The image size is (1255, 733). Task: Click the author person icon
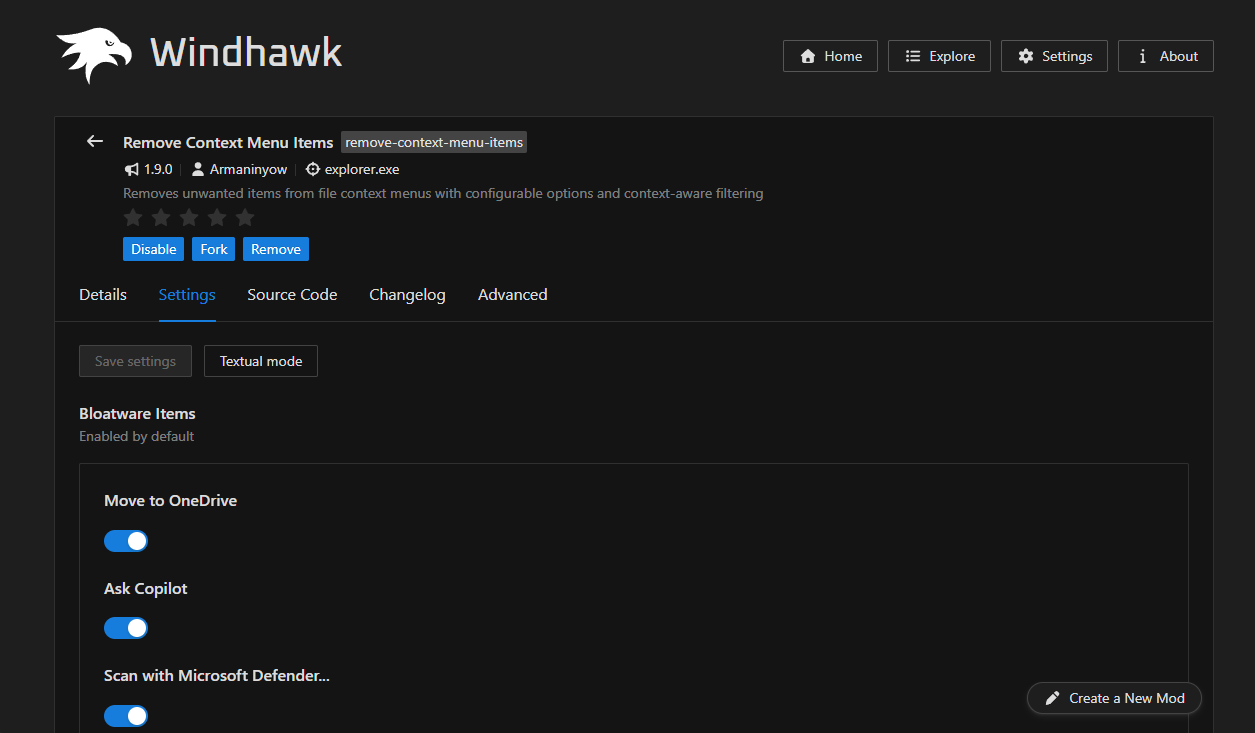coord(198,169)
